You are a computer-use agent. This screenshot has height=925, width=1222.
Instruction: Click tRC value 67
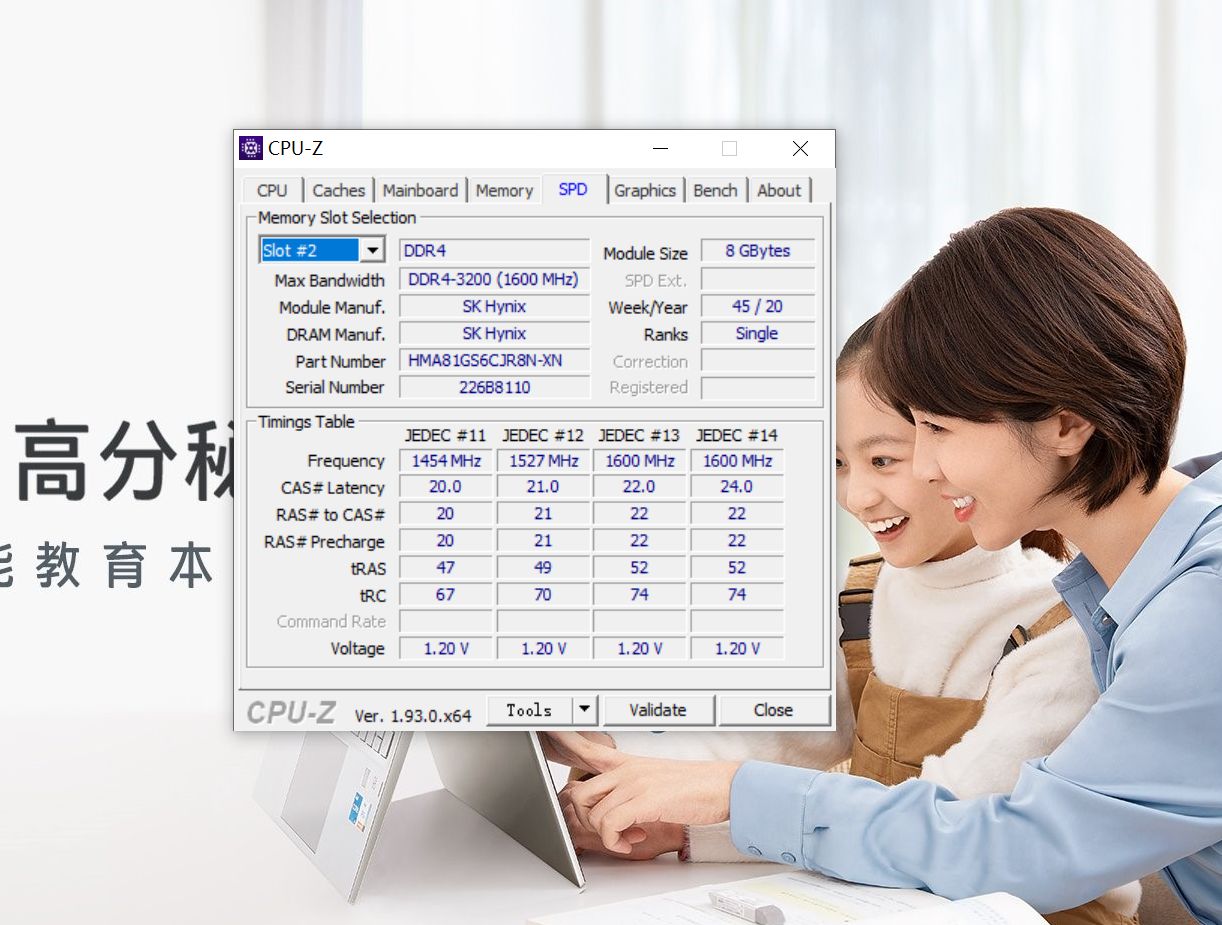[446, 595]
